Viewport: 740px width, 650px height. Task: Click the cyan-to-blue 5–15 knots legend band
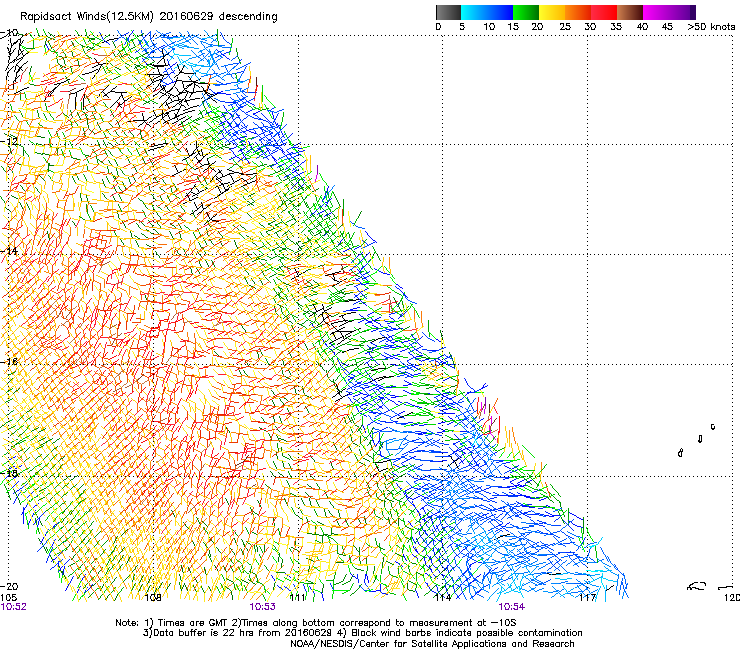click(x=487, y=12)
